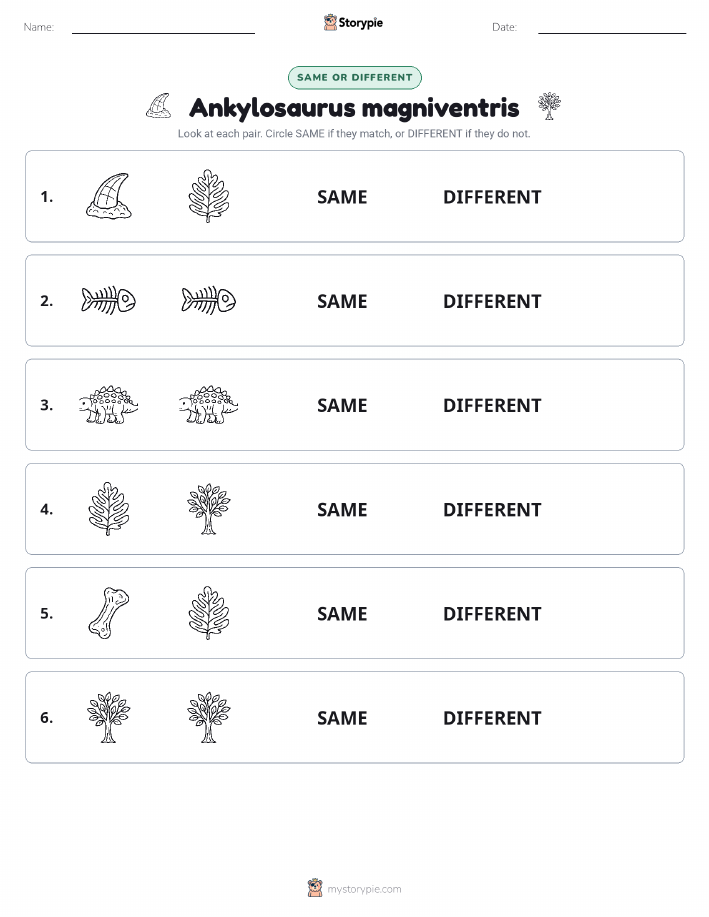Click the bone icon in row 5

point(109,613)
